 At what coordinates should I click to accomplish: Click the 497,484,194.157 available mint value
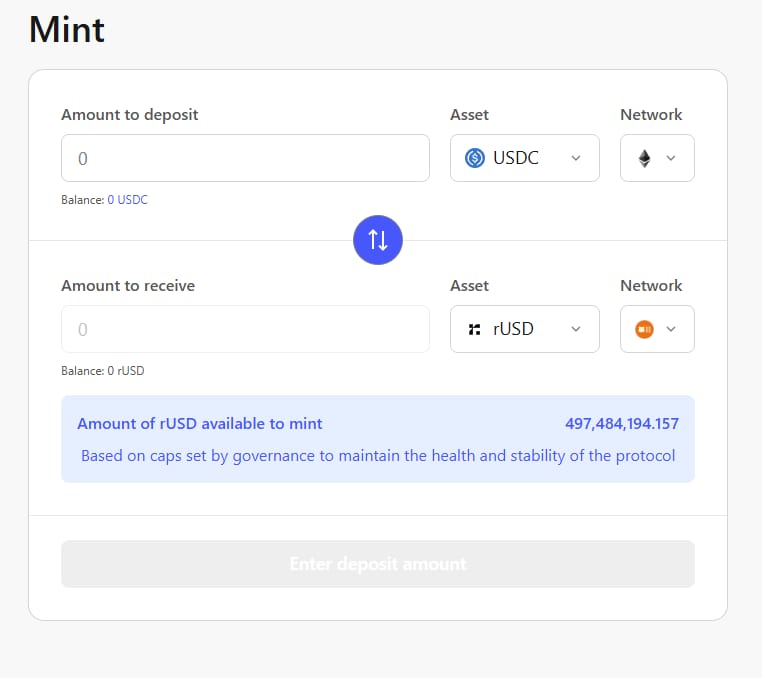(622, 424)
